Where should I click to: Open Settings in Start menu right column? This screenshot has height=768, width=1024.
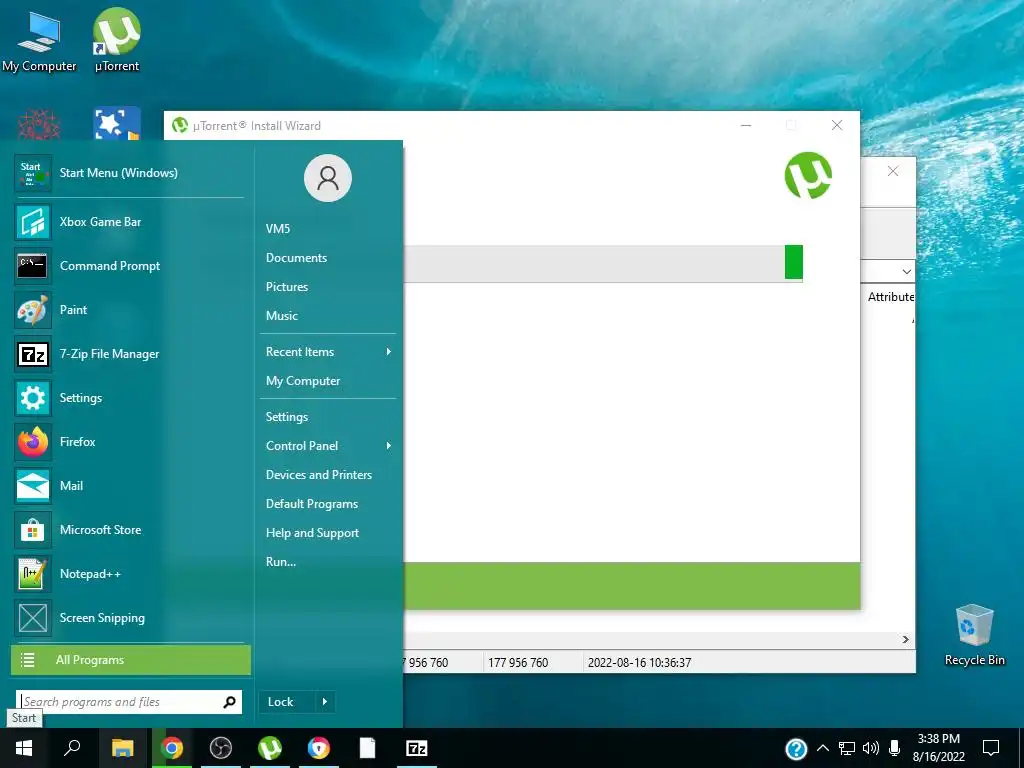click(287, 417)
